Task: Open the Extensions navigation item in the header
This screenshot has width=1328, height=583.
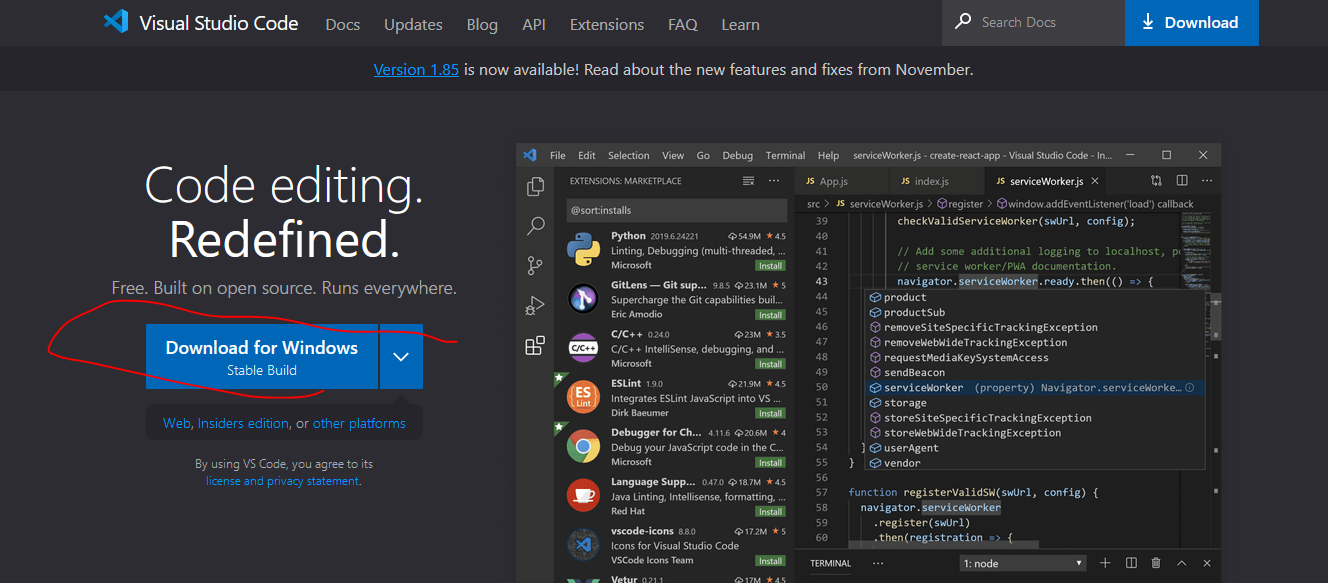Action: [x=607, y=24]
